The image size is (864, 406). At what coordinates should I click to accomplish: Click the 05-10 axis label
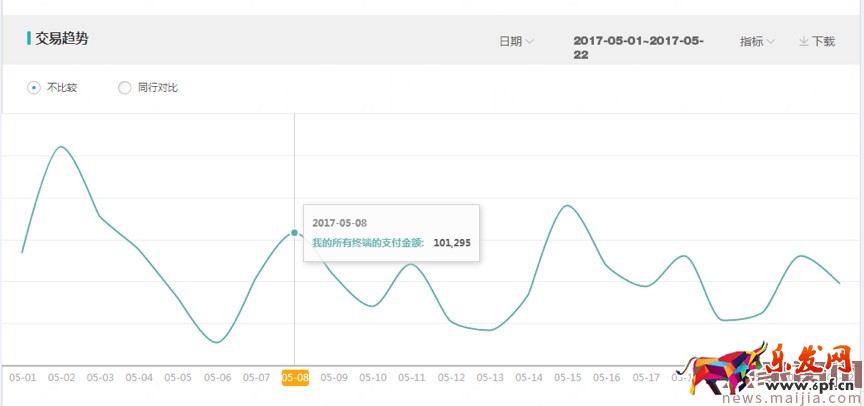click(373, 377)
